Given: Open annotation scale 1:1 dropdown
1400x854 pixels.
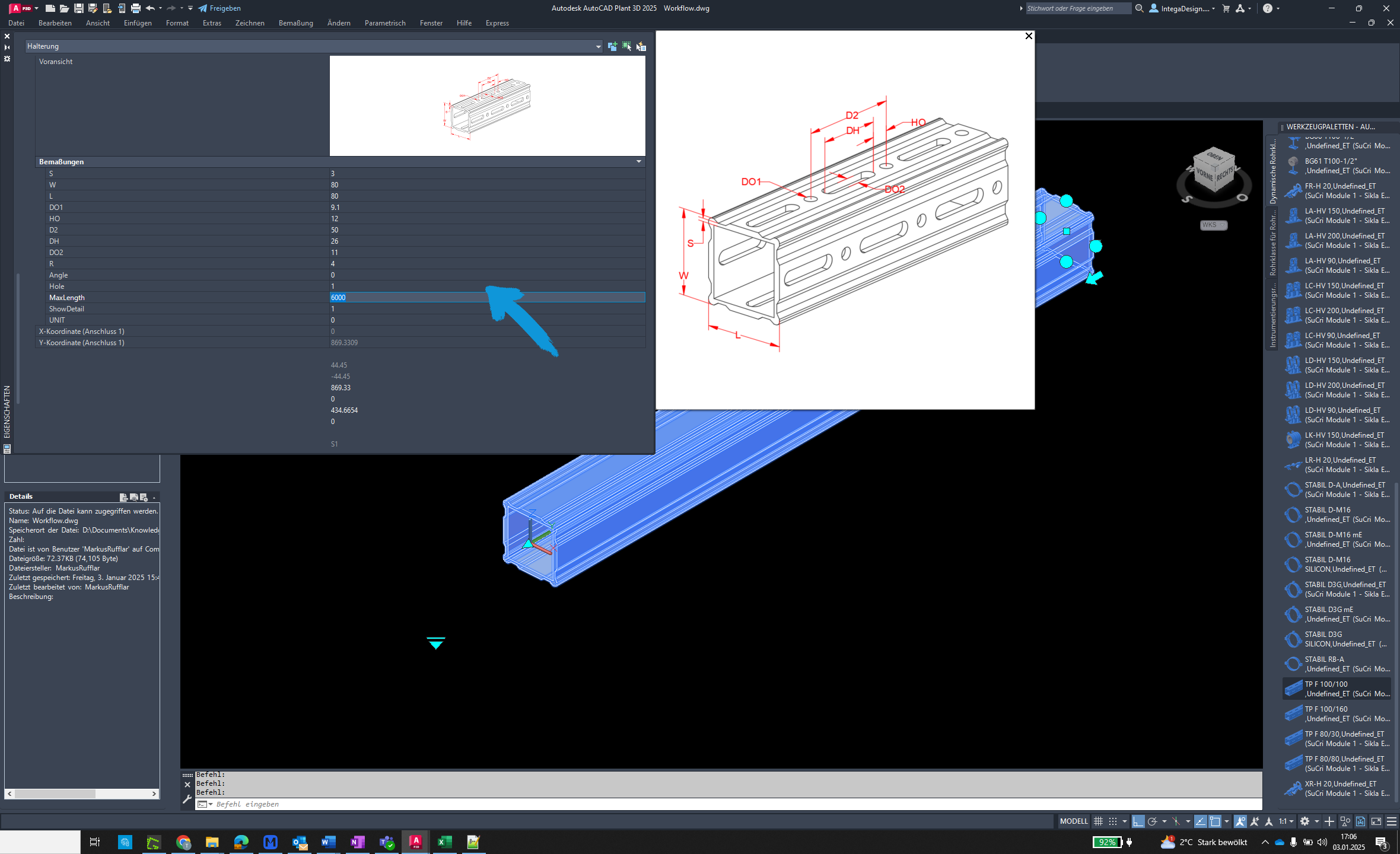Looking at the screenshot, I should click(x=1286, y=821).
